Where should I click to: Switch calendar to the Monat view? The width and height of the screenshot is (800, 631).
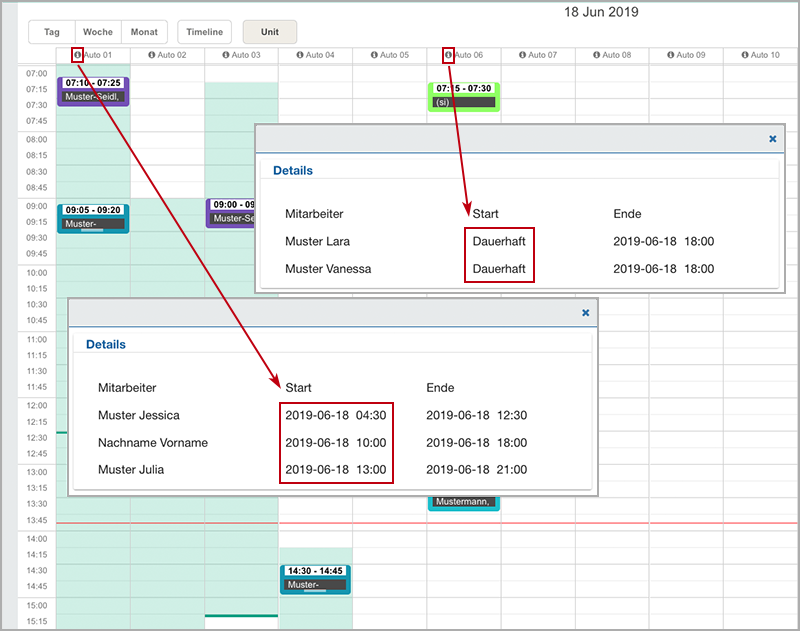pyautogui.click(x=144, y=32)
